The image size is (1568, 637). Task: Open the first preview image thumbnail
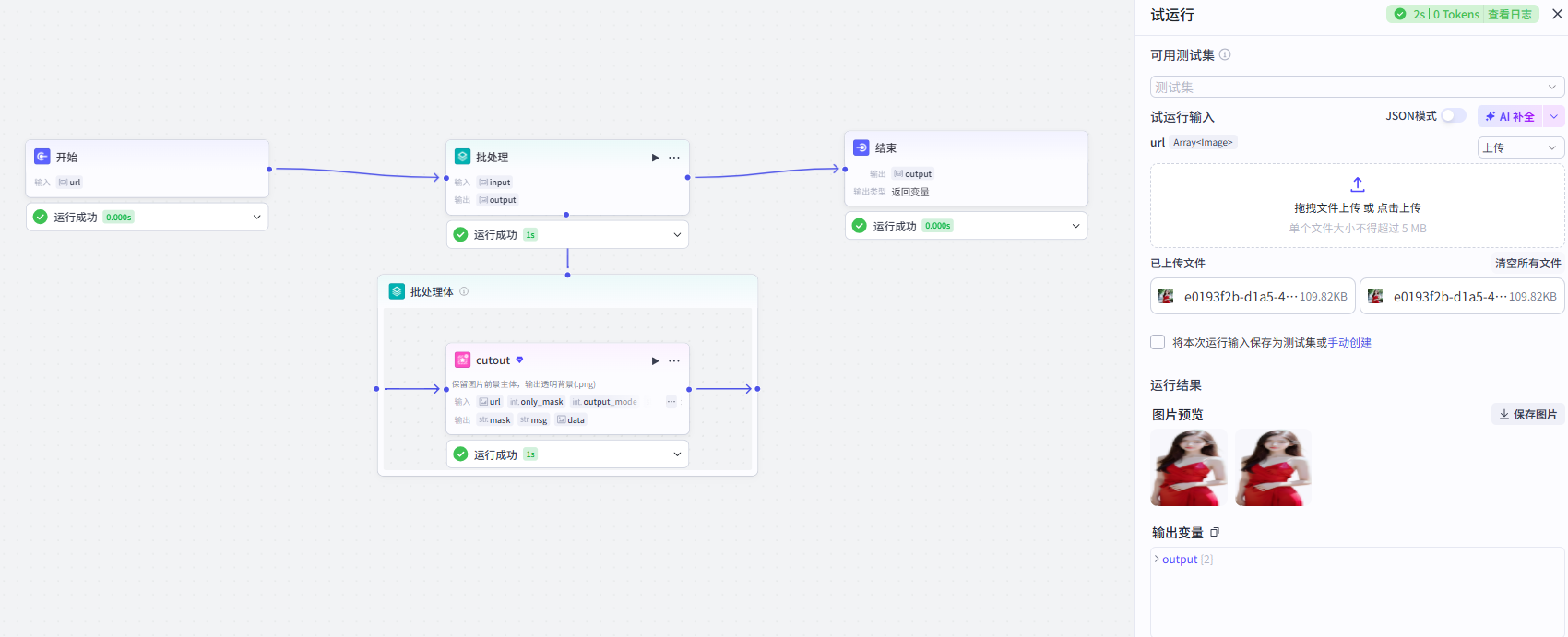click(1189, 467)
